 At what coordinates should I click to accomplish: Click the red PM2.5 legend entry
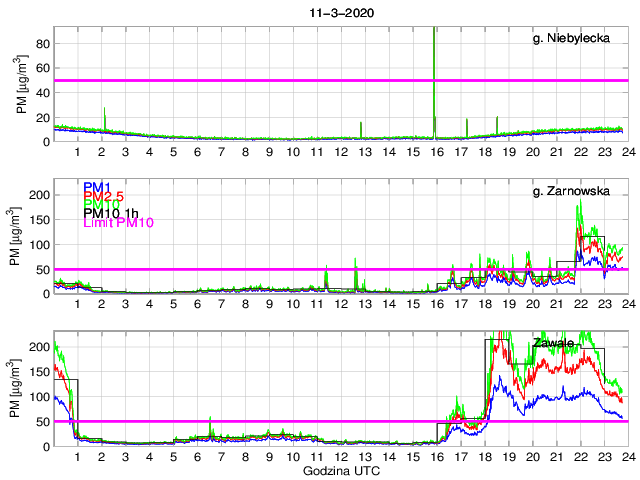coord(104,196)
